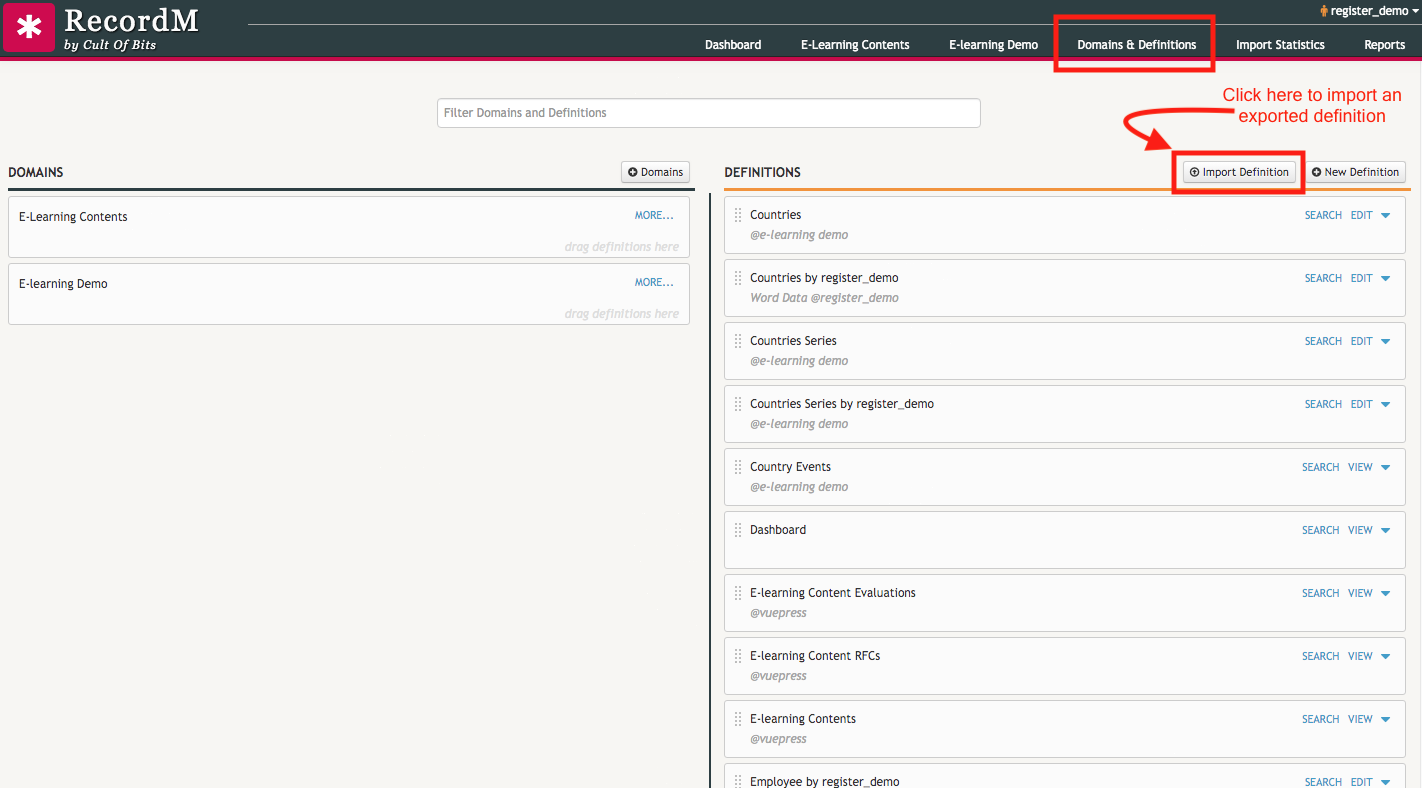Viewport: 1422px width, 788px height.
Task: Click drag handle for E-learning Content Evaluations
Action: tap(738, 593)
